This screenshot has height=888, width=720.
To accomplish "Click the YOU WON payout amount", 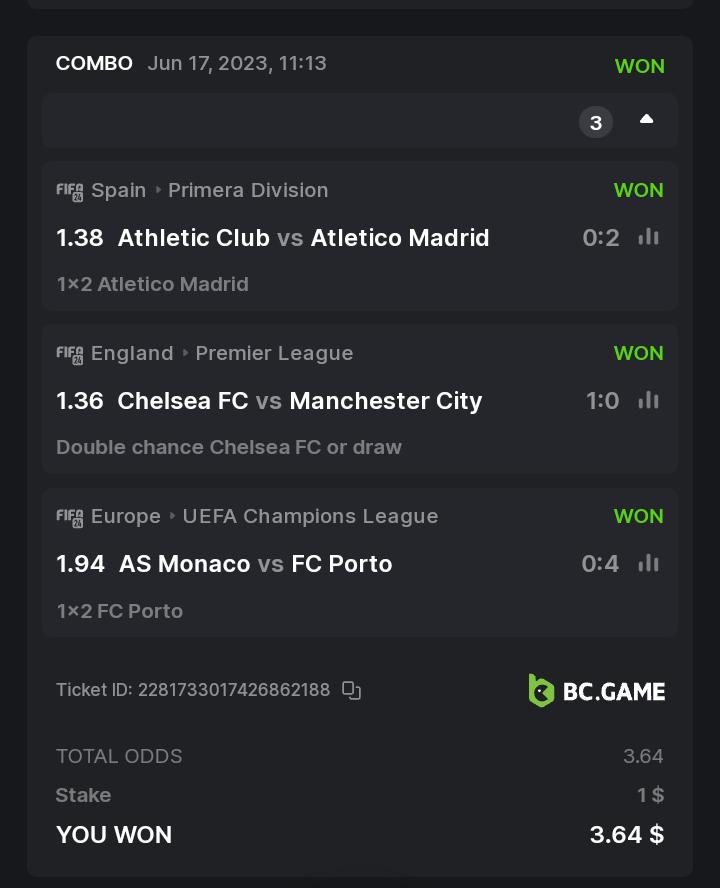I will click(626, 835).
